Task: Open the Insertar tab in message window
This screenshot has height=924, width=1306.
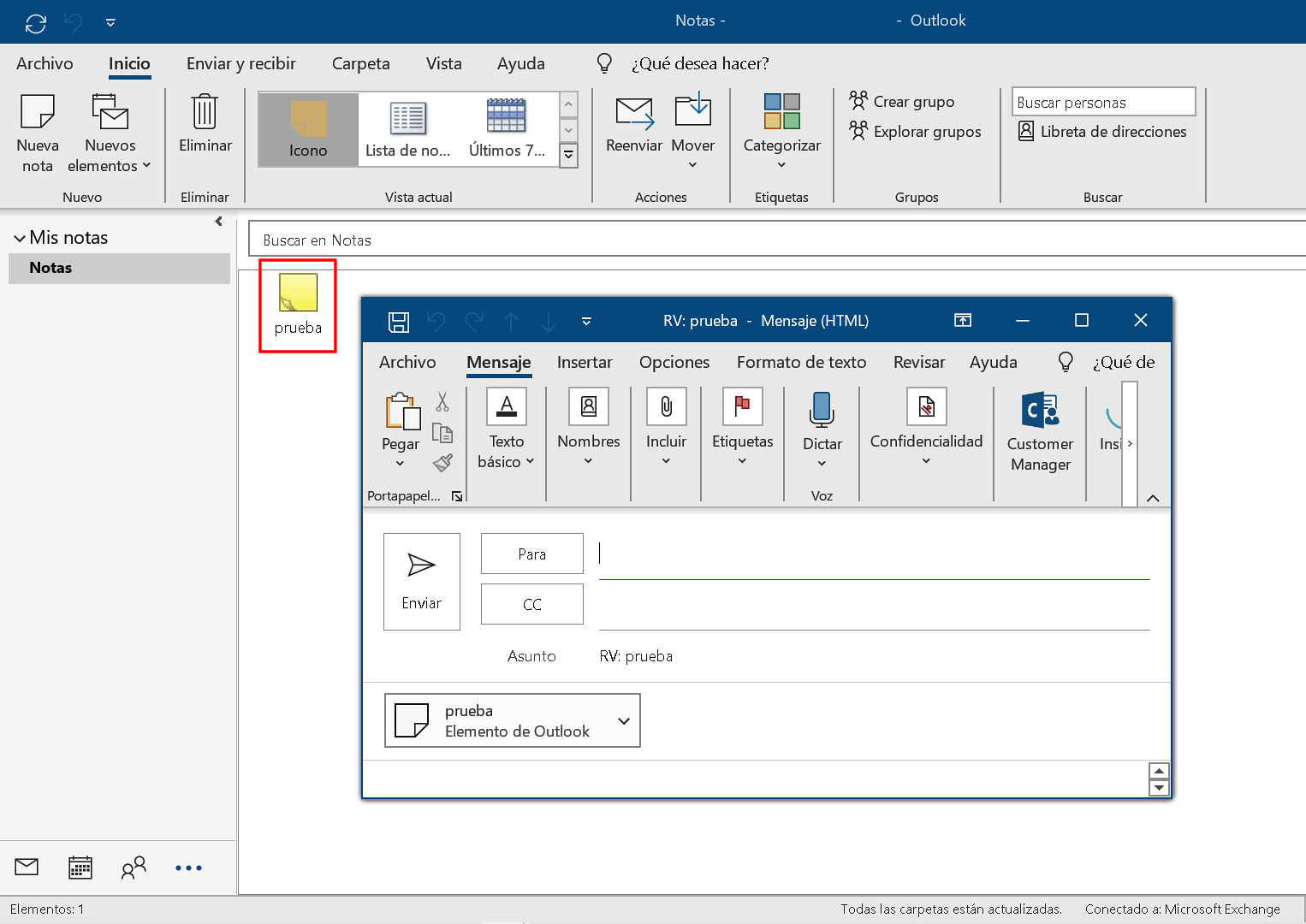Action: (585, 363)
